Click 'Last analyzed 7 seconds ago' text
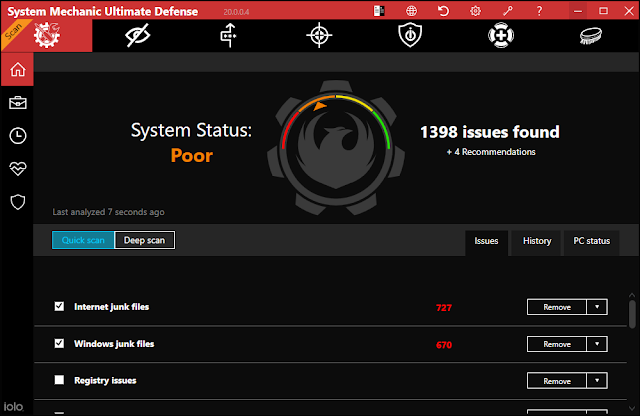The width and height of the screenshot is (640, 416). click(109, 212)
